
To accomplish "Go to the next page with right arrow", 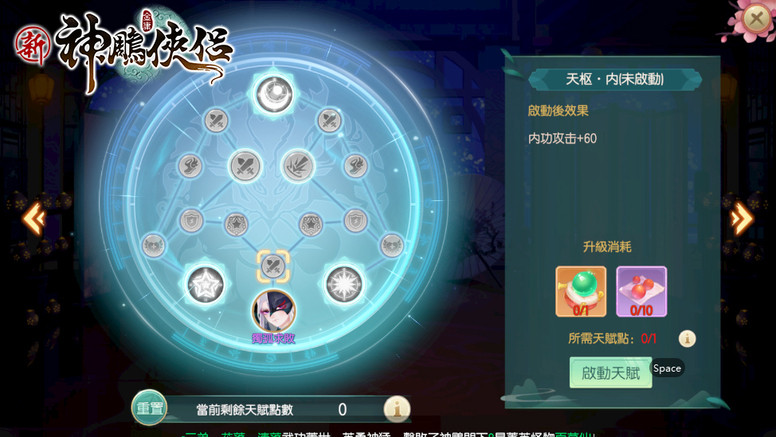I will (742, 218).
